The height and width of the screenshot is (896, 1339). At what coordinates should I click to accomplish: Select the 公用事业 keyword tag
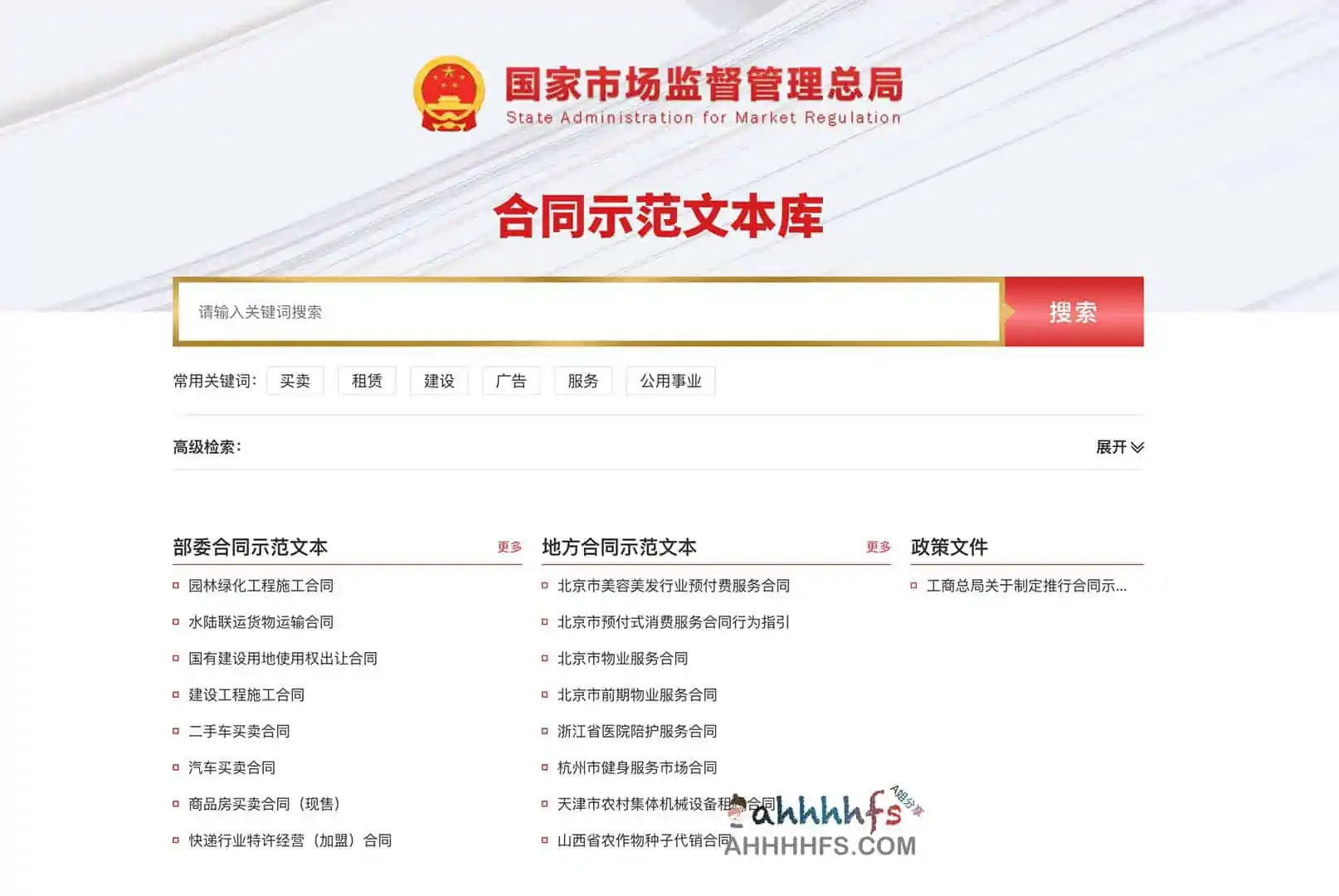click(x=671, y=381)
